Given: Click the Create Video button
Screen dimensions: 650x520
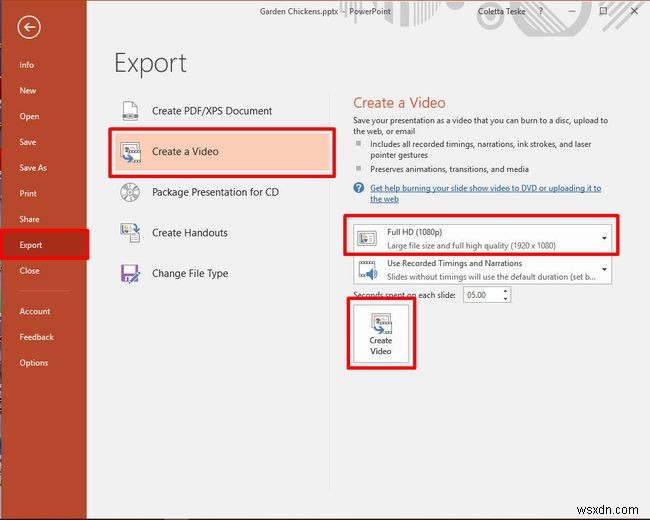Looking at the screenshot, I should [381, 334].
